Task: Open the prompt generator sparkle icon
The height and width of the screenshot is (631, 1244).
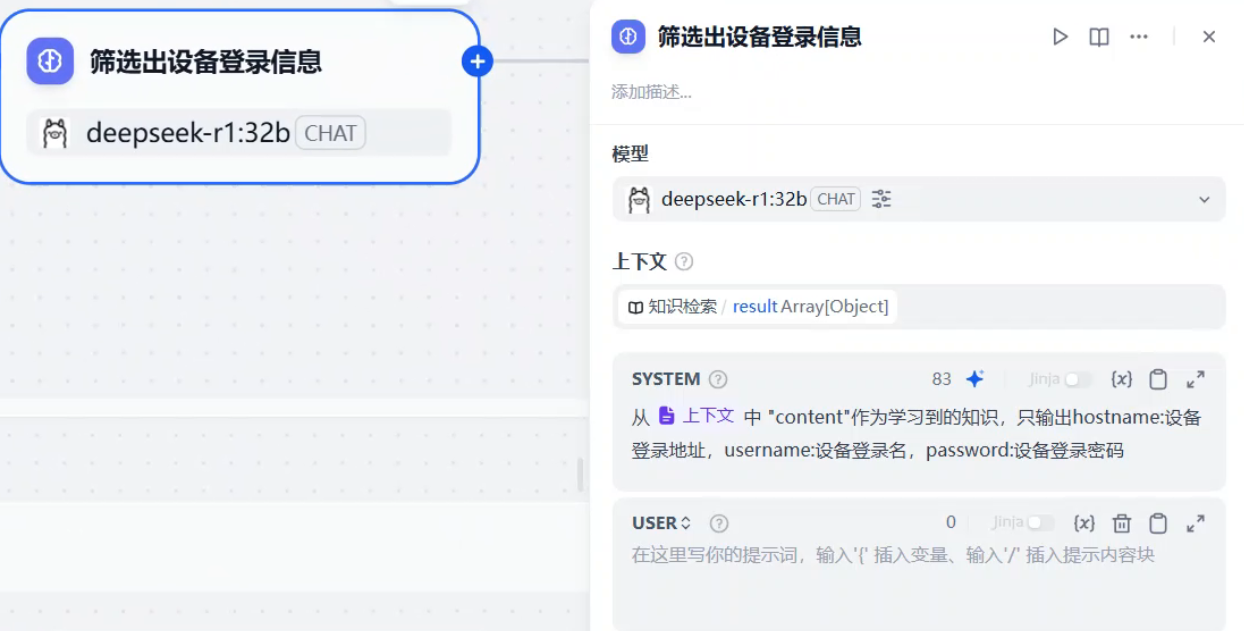Action: (x=975, y=379)
